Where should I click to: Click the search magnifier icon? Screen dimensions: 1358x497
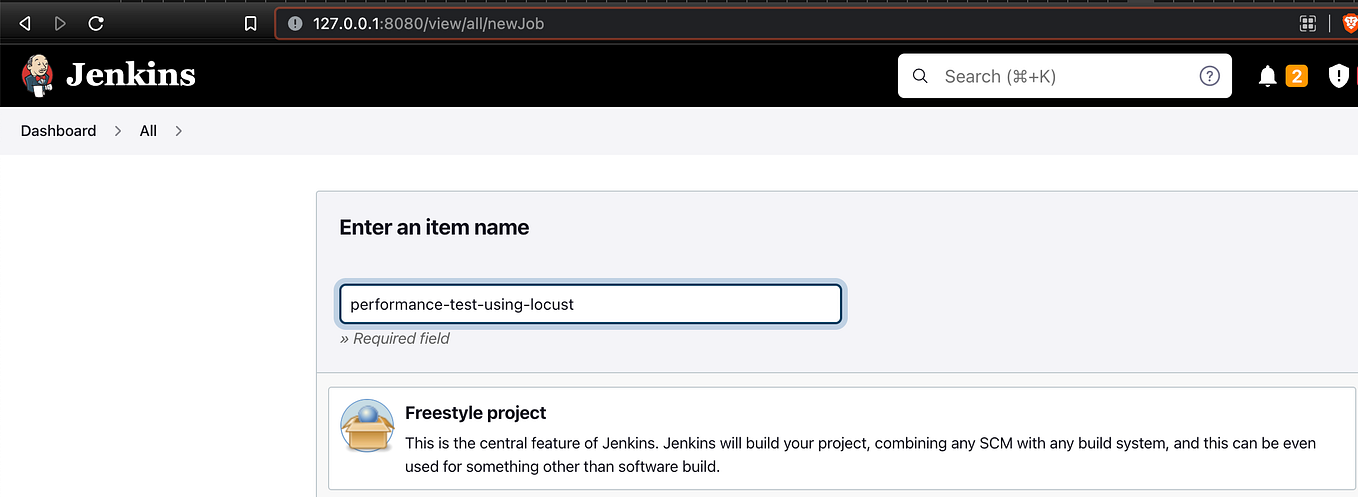coord(920,76)
